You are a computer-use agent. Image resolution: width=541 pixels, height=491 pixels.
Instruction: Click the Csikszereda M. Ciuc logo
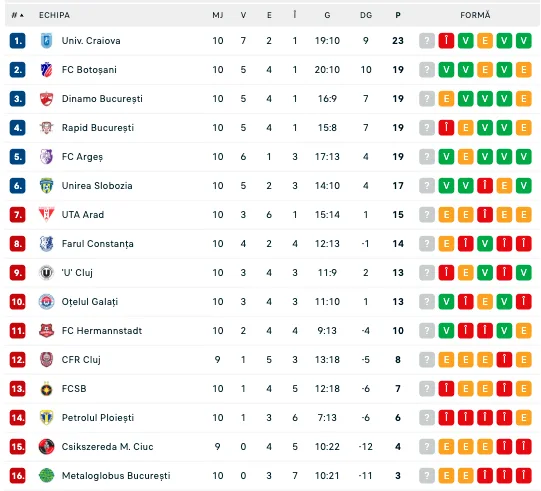(x=46, y=447)
